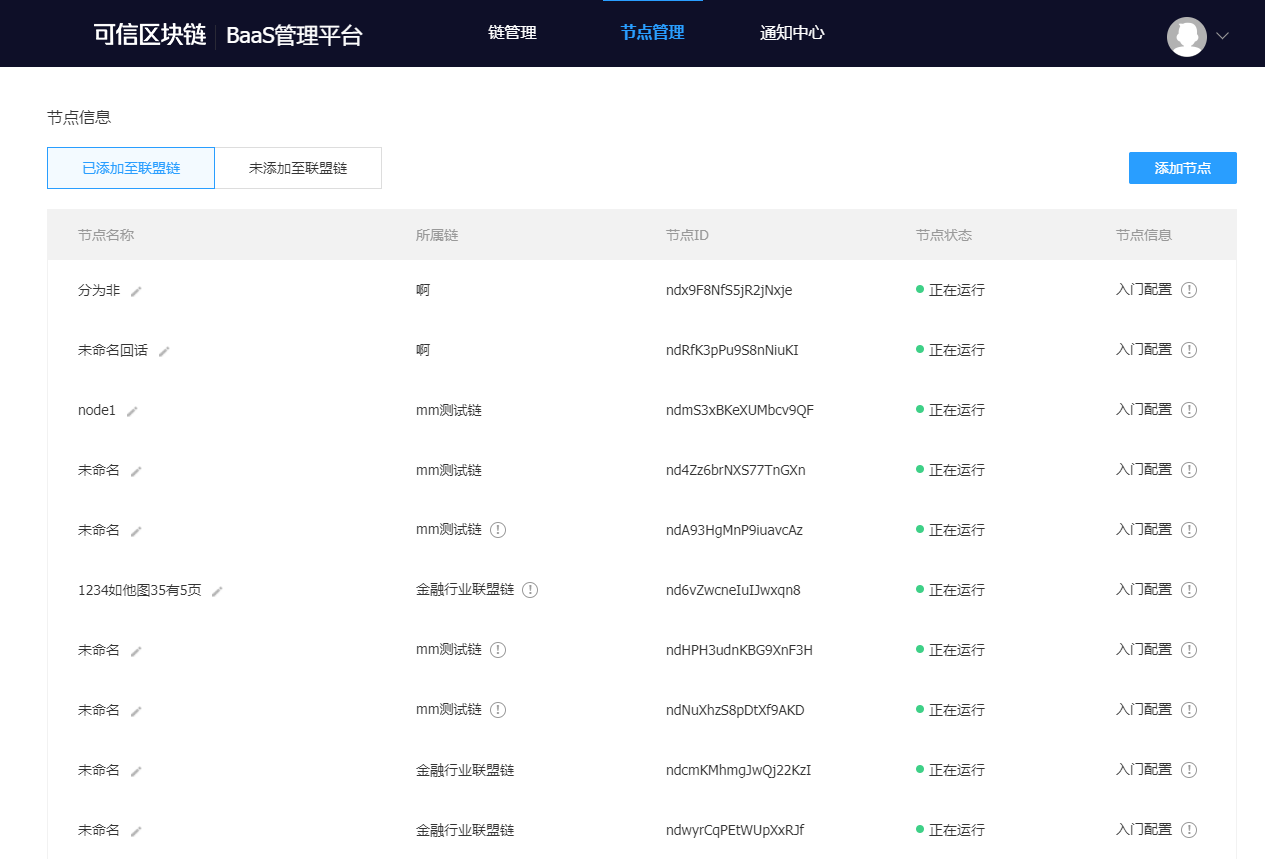
Task: Select 节点管理 in the top navigation
Action: pos(652,33)
